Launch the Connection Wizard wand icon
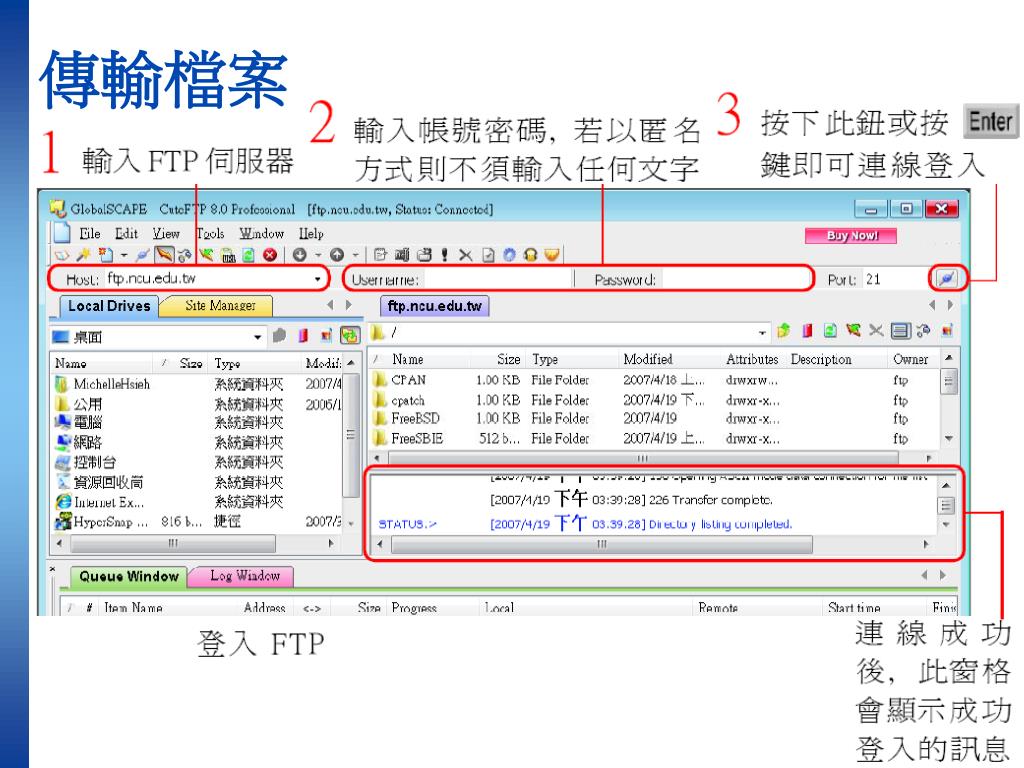Screen dimensions: 1024x768 tap(84, 255)
